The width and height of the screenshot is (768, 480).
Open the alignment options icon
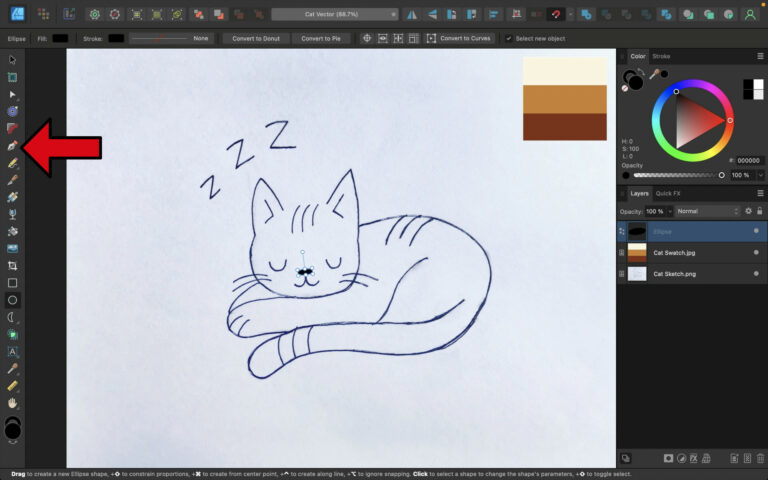[493, 14]
